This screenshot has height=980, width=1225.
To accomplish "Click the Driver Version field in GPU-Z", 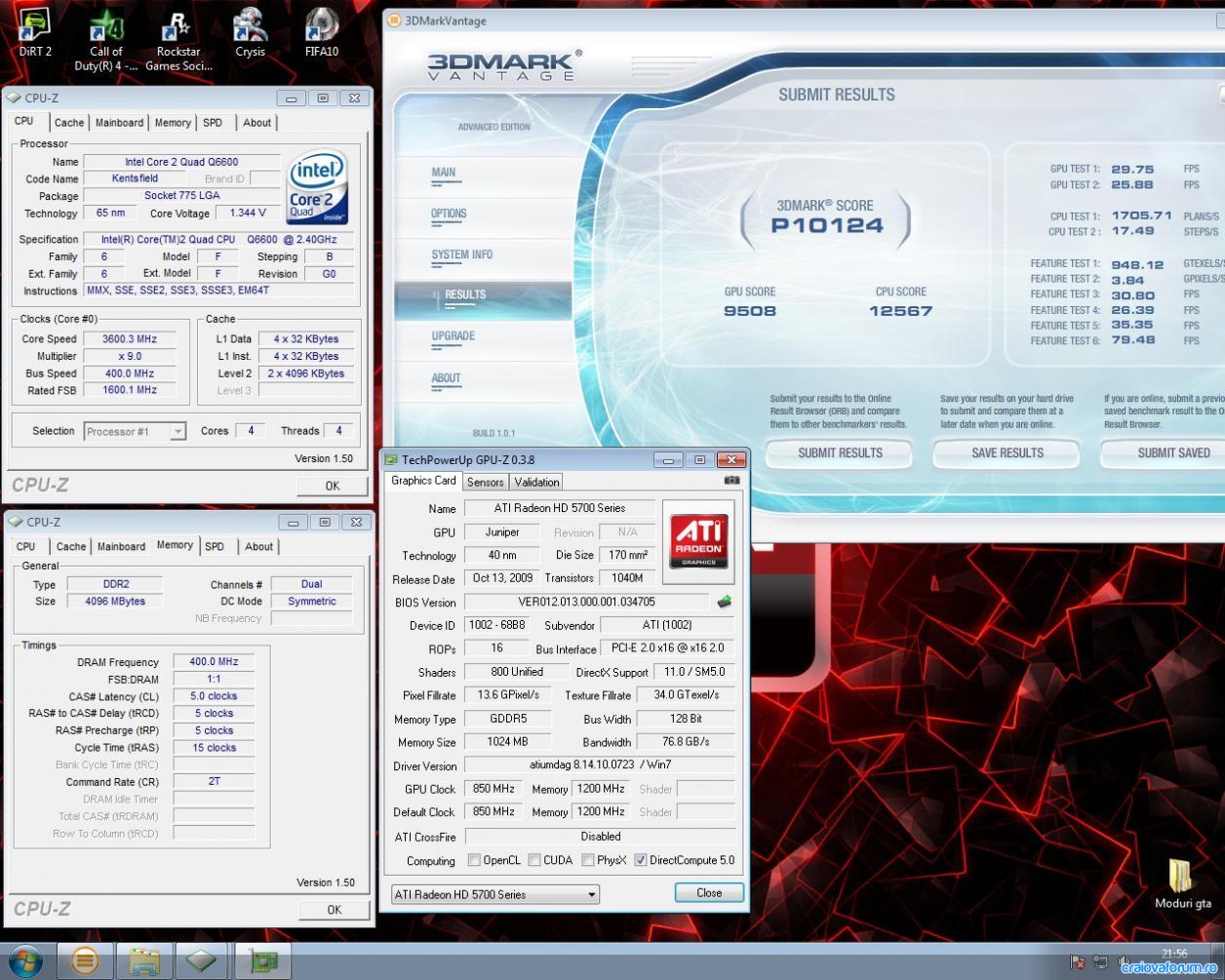I will click(600, 765).
